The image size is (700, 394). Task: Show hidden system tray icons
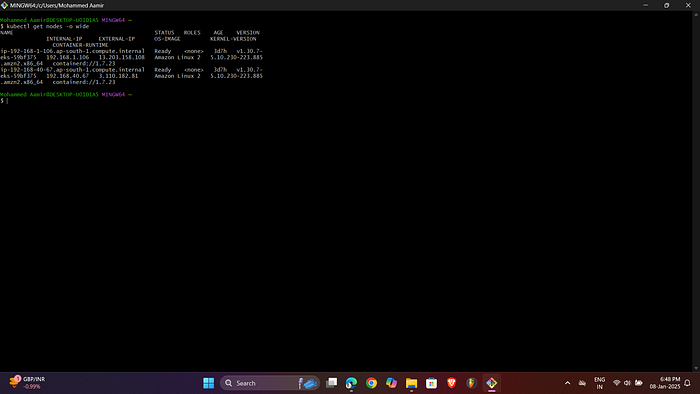point(567,383)
